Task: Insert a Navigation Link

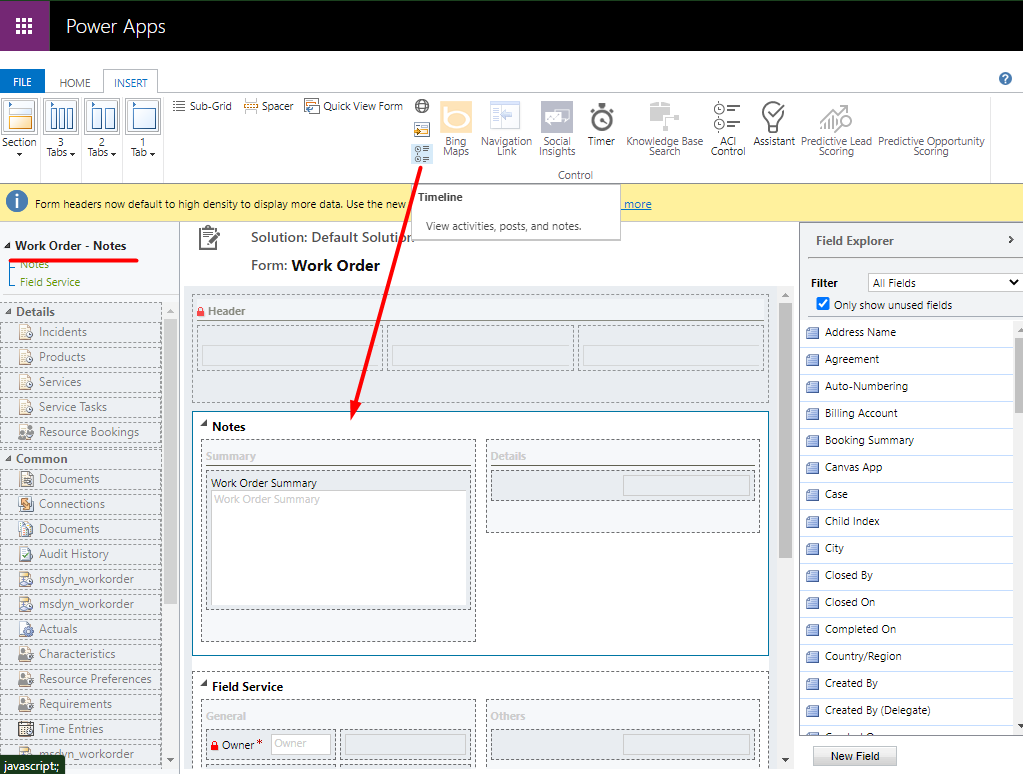Action: pos(506,129)
